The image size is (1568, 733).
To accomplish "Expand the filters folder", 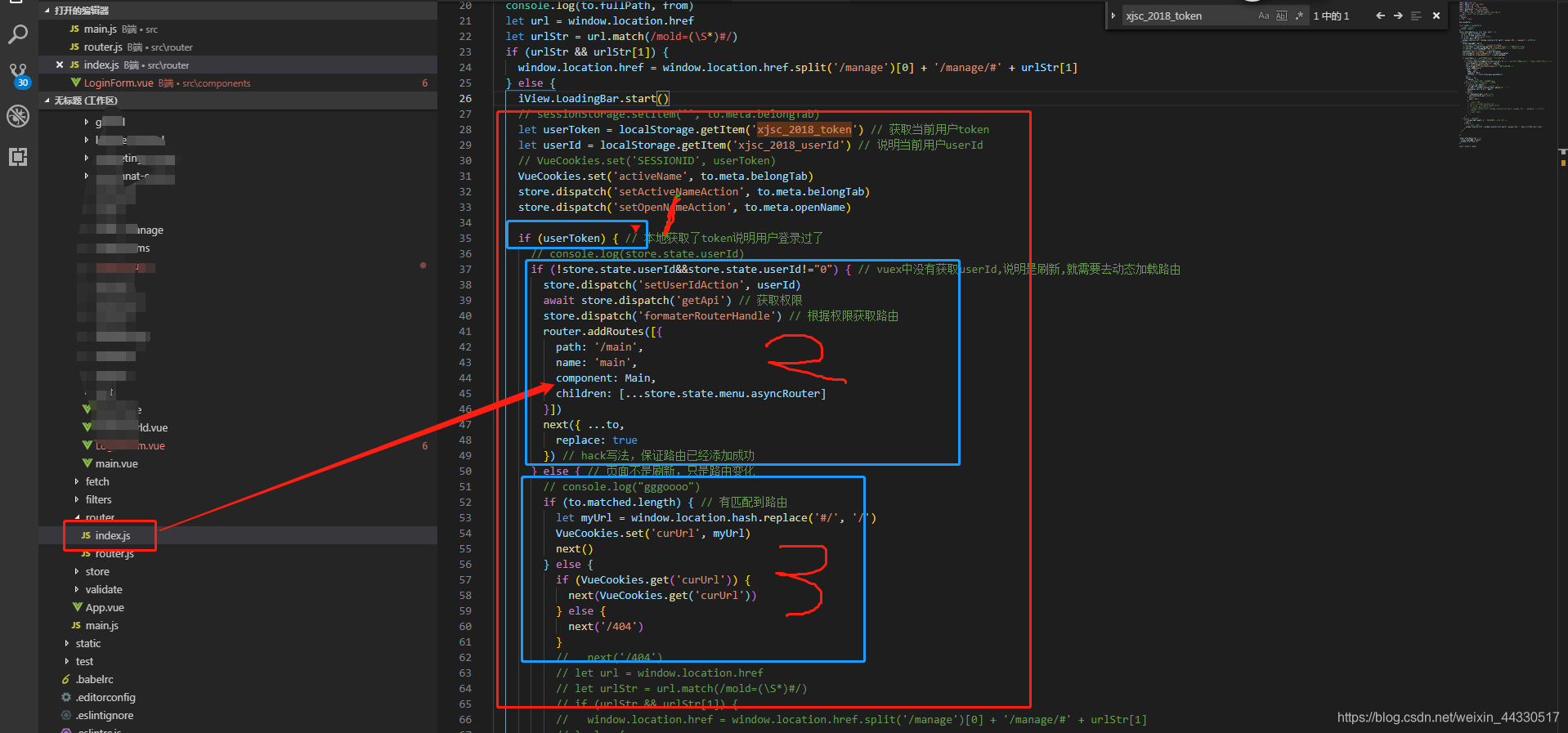I will coord(238,499).
